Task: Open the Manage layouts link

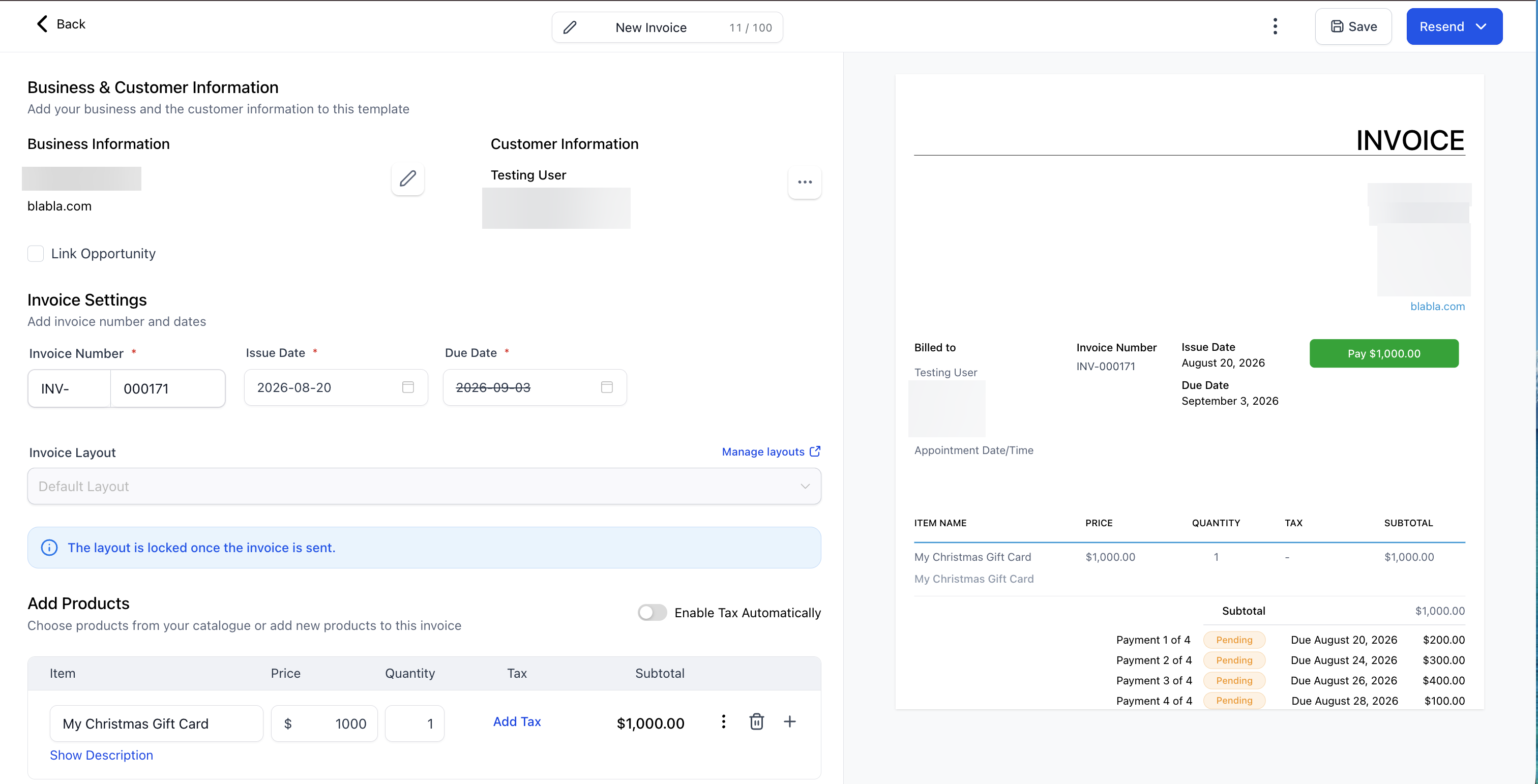Action: pos(771,451)
